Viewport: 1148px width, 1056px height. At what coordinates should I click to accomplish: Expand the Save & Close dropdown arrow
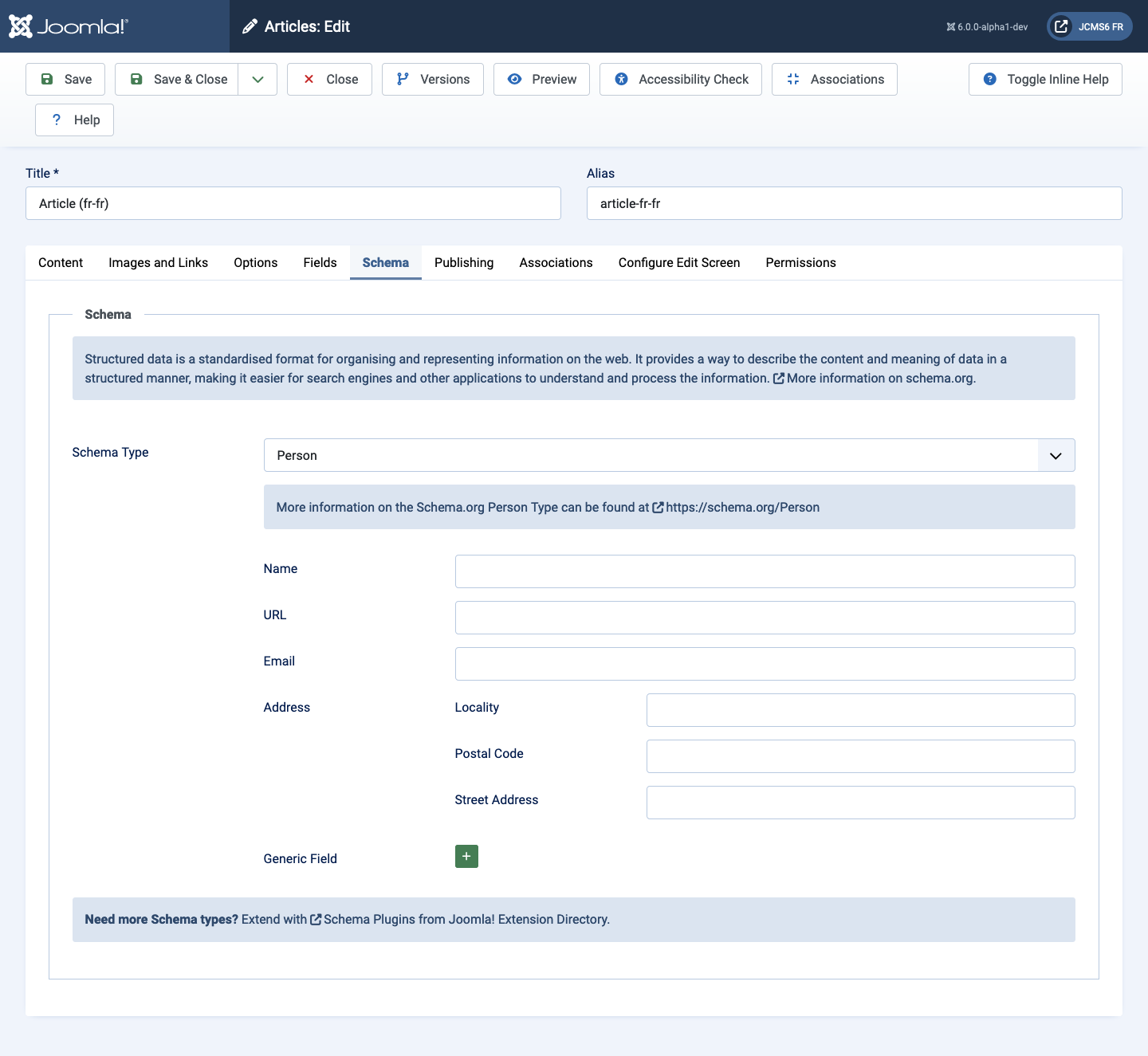point(258,79)
